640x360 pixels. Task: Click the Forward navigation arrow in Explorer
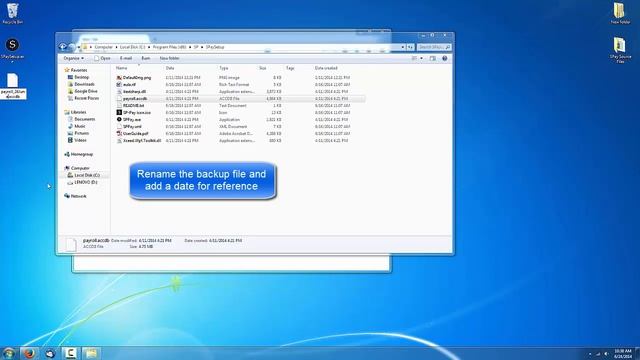click(x=71, y=47)
